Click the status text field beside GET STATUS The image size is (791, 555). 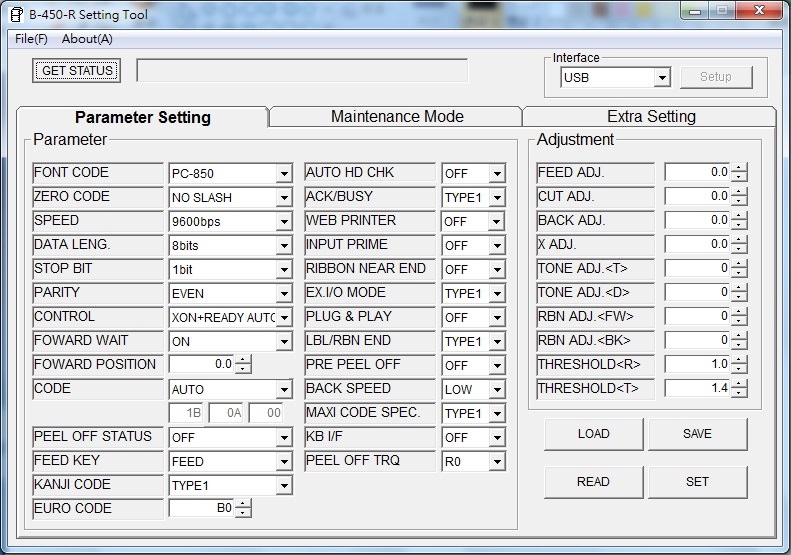click(x=302, y=71)
